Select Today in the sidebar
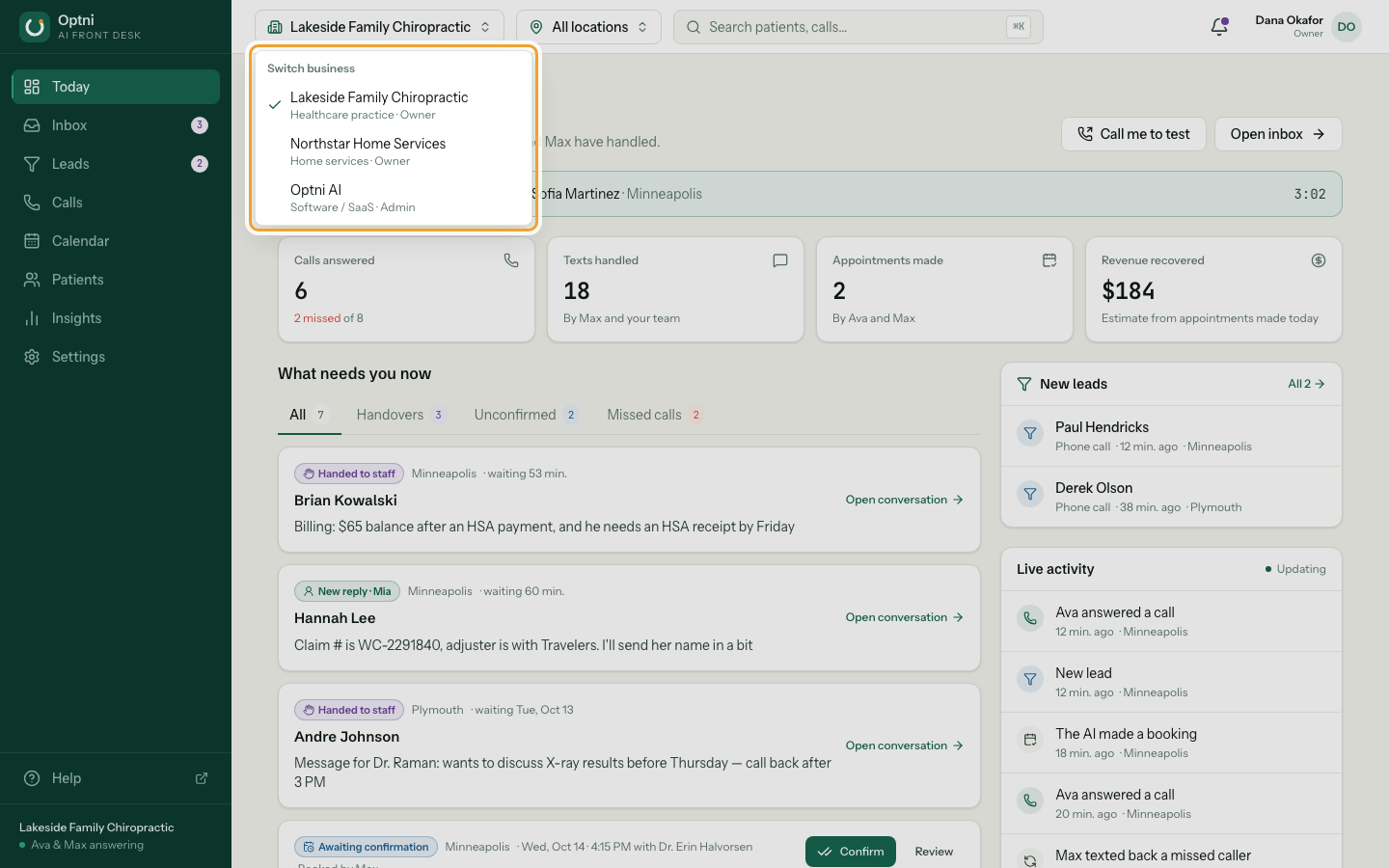Image resolution: width=1389 pixels, height=868 pixels. (x=116, y=87)
